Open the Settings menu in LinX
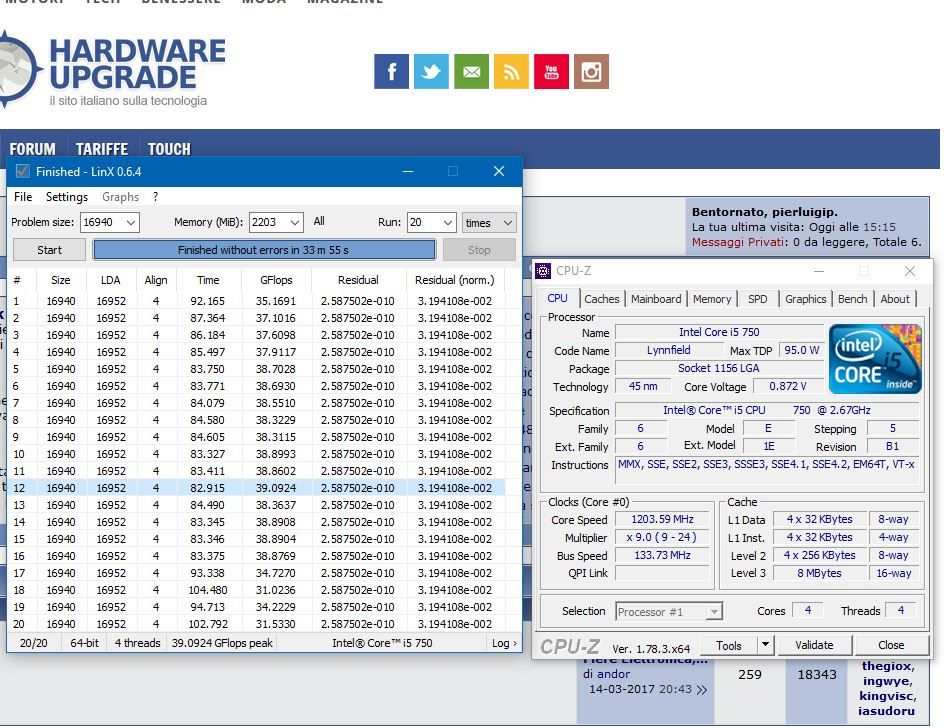This screenshot has height=728, width=944. coord(67,197)
